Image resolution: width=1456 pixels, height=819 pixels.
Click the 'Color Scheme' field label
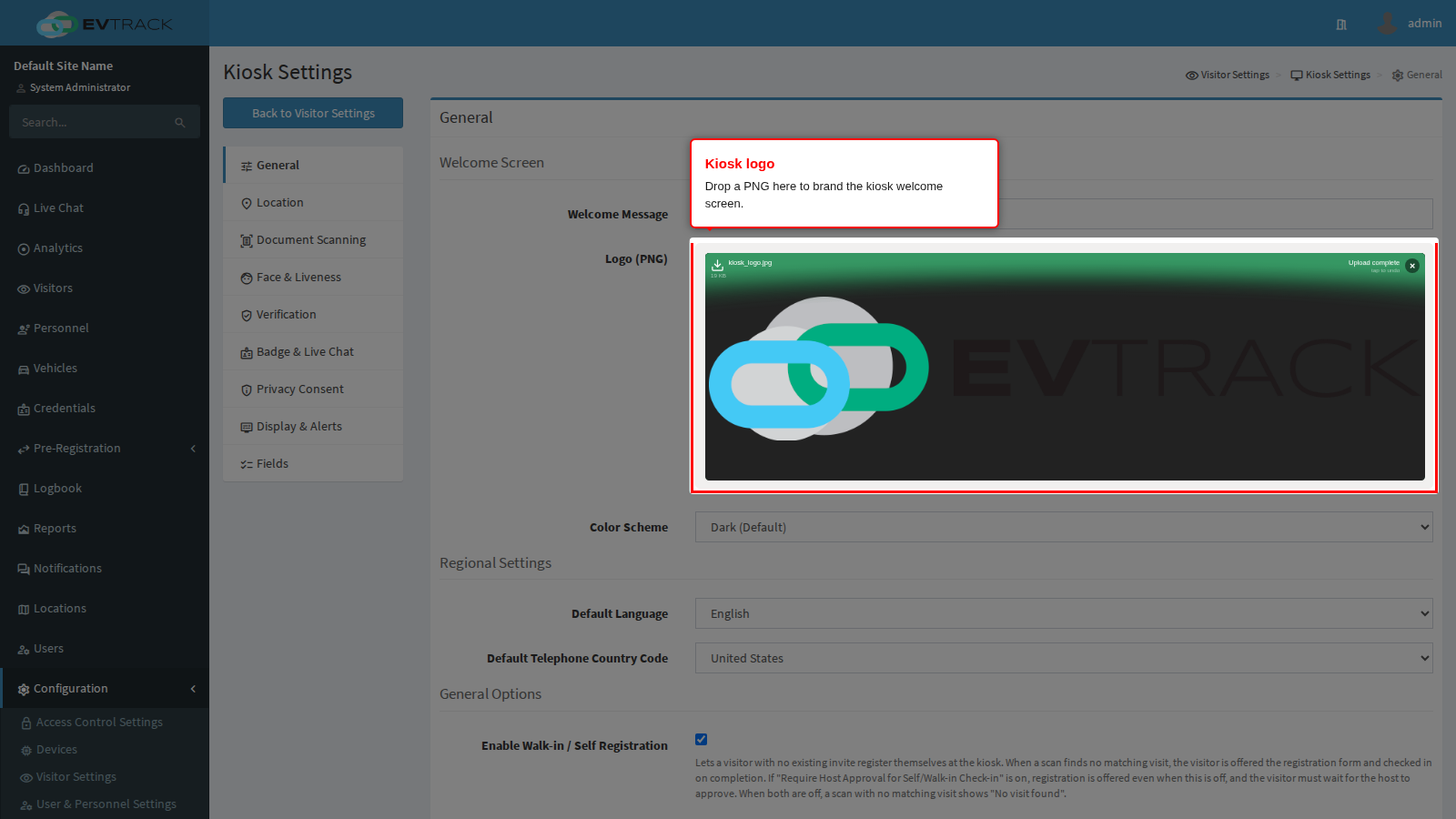point(629,528)
